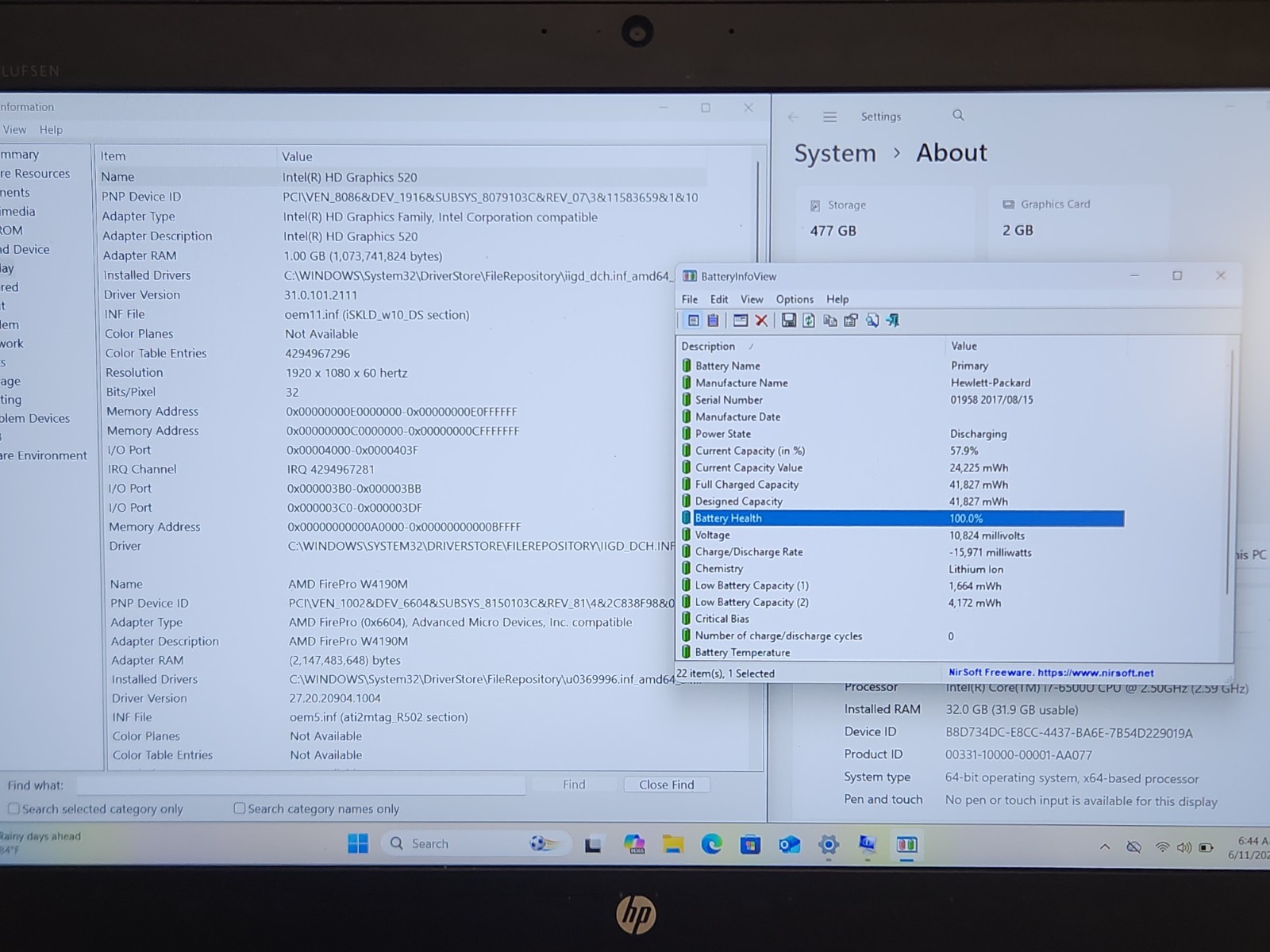Select the Battery Health row
1270x952 pixels.
click(x=902, y=519)
